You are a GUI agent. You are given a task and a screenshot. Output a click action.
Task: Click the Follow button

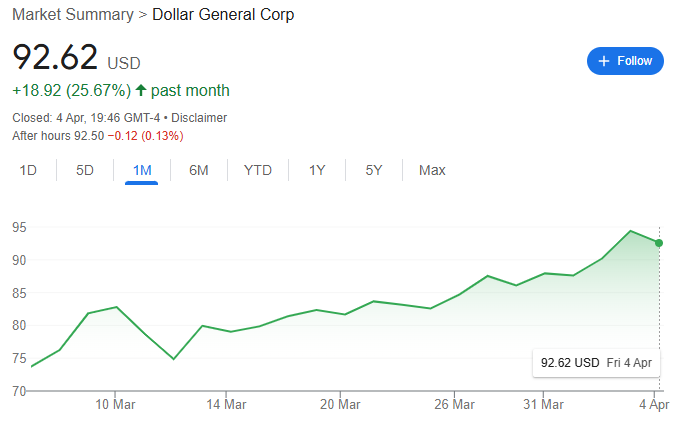[625, 61]
